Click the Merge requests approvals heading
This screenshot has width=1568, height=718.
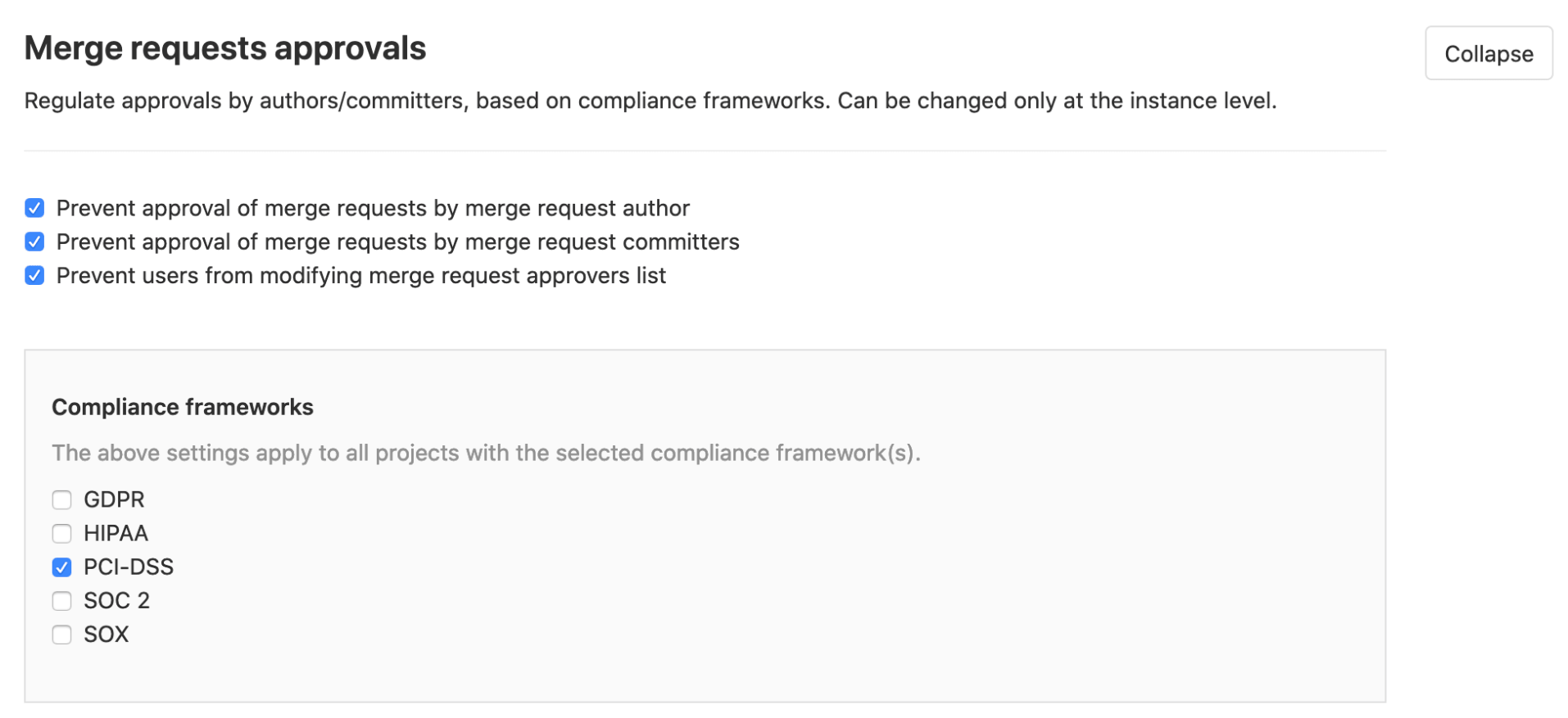(224, 47)
